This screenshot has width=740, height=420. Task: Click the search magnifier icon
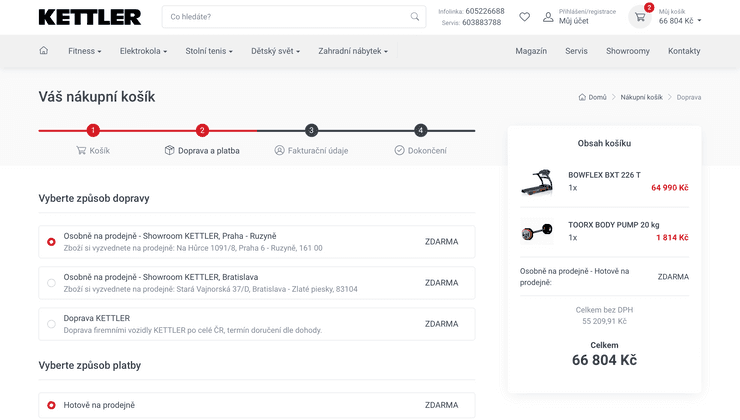pyautogui.click(x=415, y=17)
